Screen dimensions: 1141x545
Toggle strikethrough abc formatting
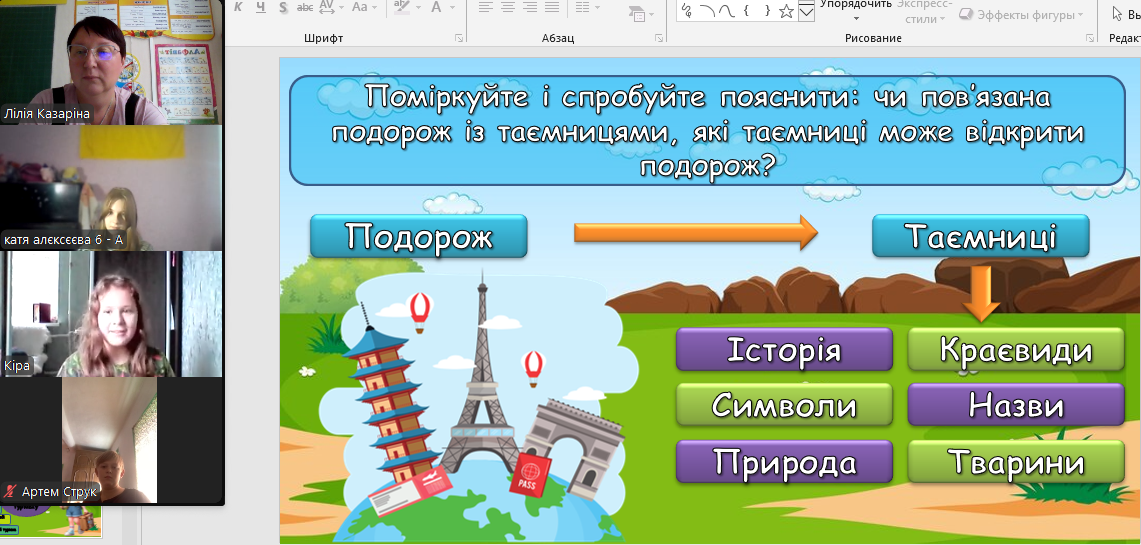[x=305, y=8]
